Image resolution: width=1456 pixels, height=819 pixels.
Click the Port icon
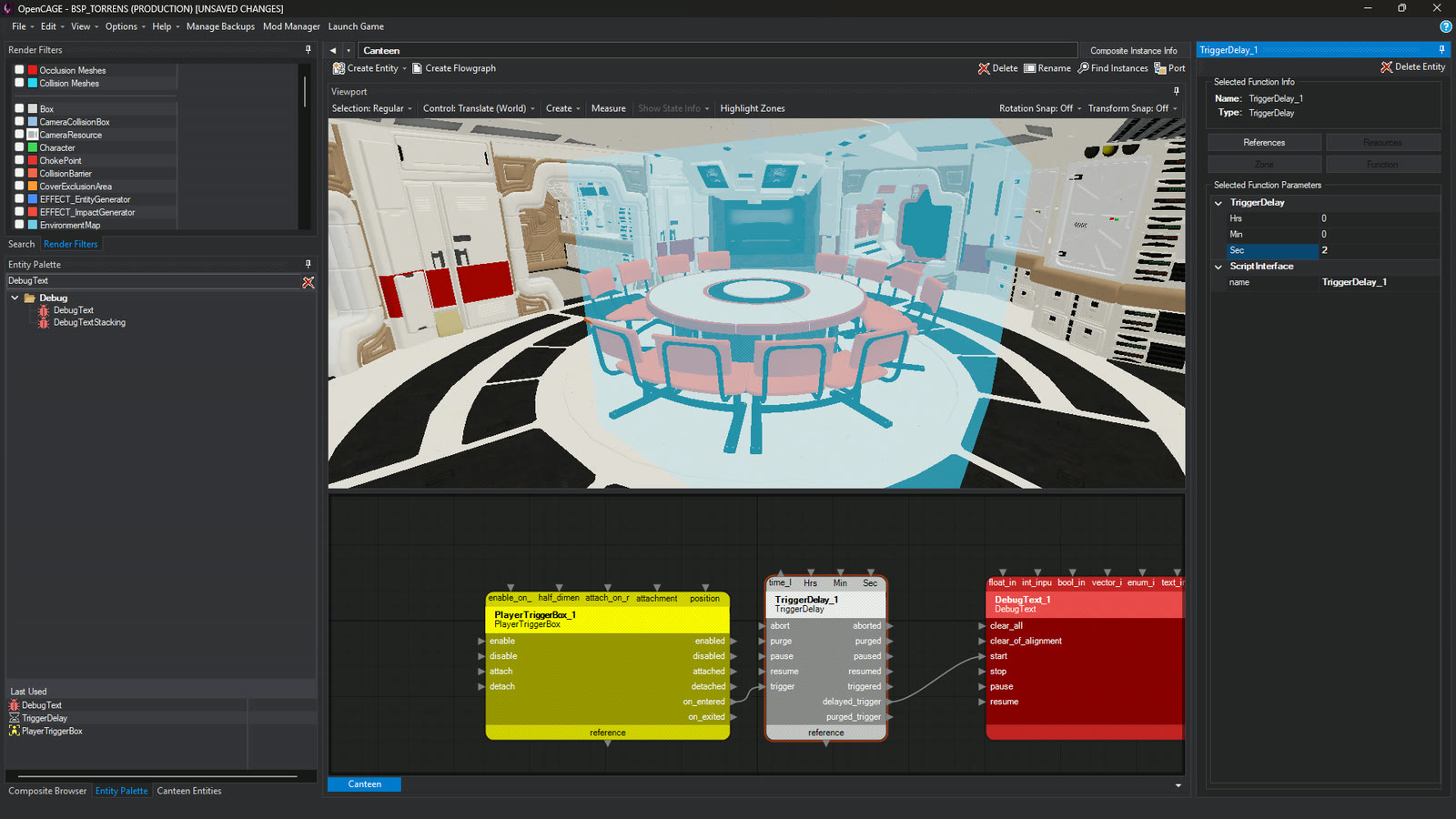click(x=1160, y=68)
